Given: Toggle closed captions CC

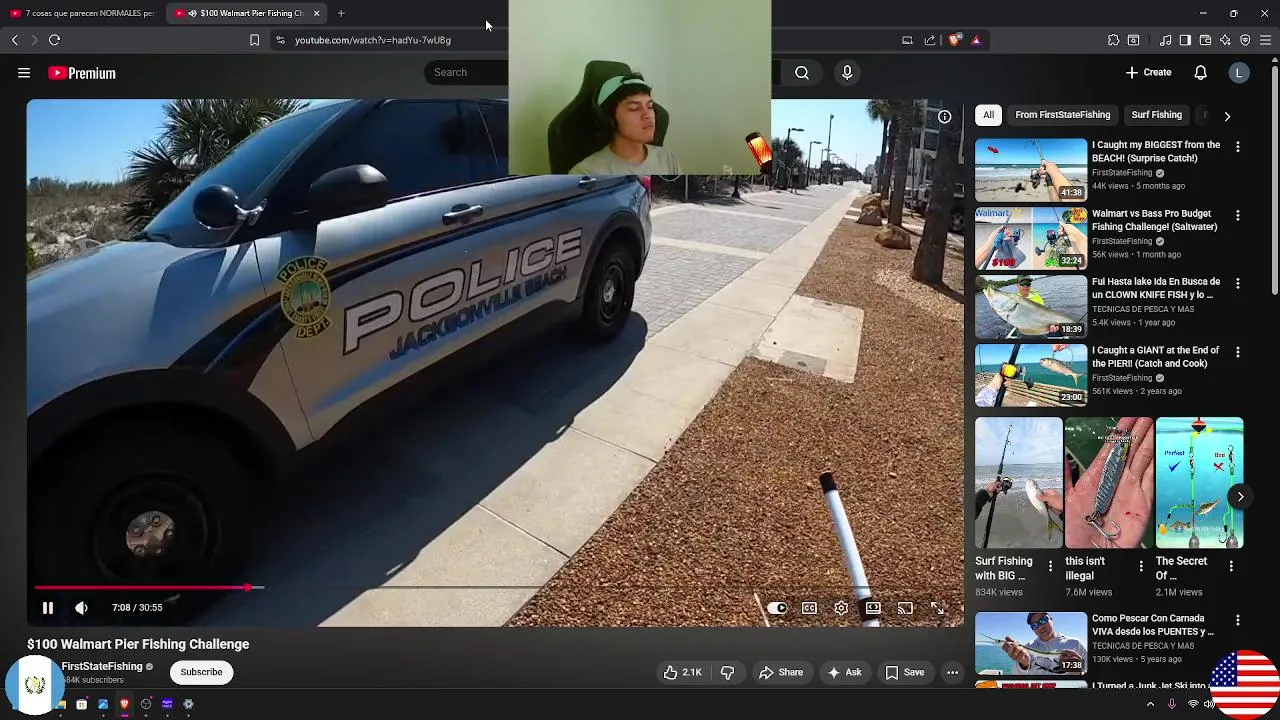Looking at the screenshot, I should (x=809, y=608).
